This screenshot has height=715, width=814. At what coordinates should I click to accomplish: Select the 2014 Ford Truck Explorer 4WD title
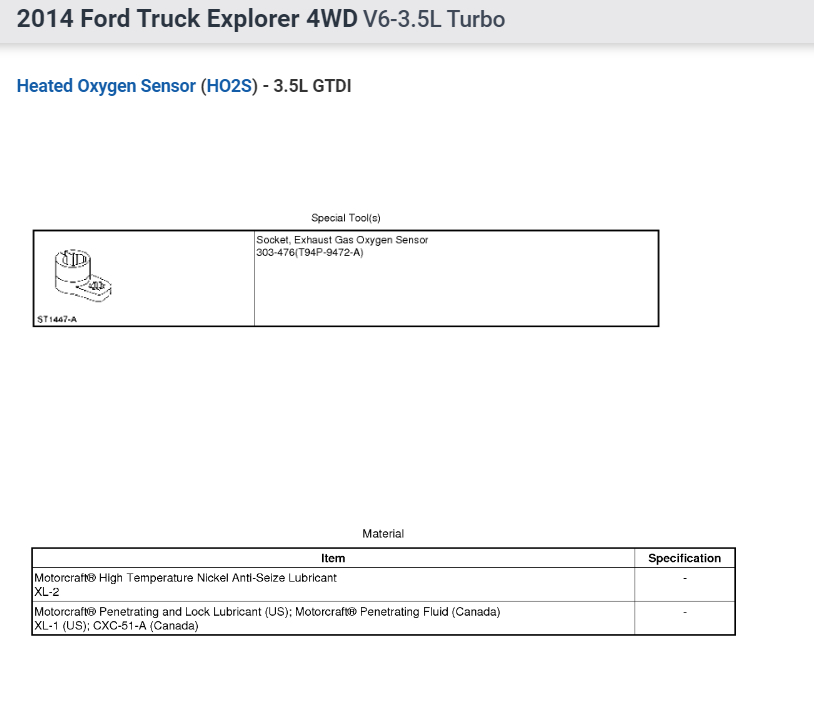(187, 19)
